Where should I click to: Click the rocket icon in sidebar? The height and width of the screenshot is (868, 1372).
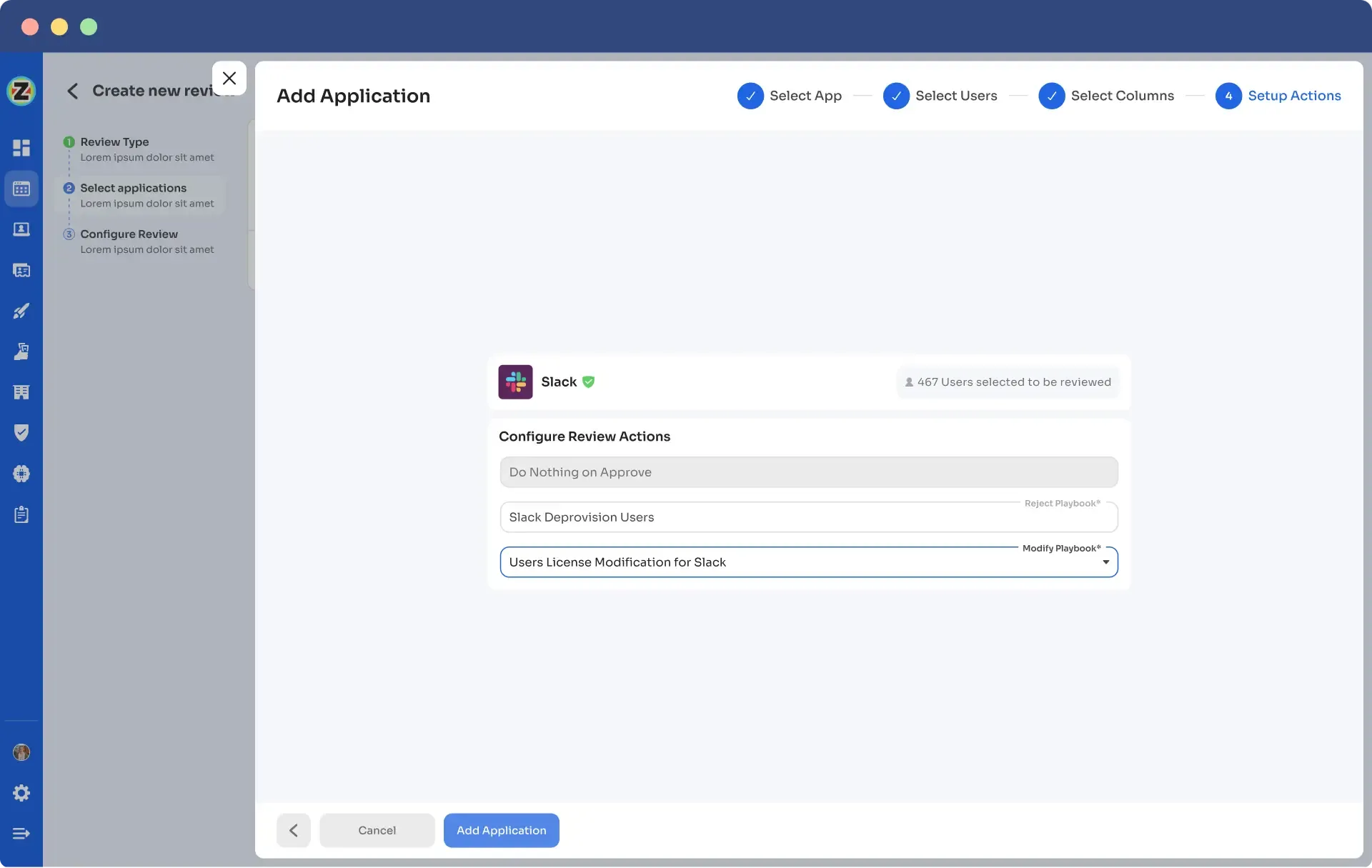click(x=21, y=311)
